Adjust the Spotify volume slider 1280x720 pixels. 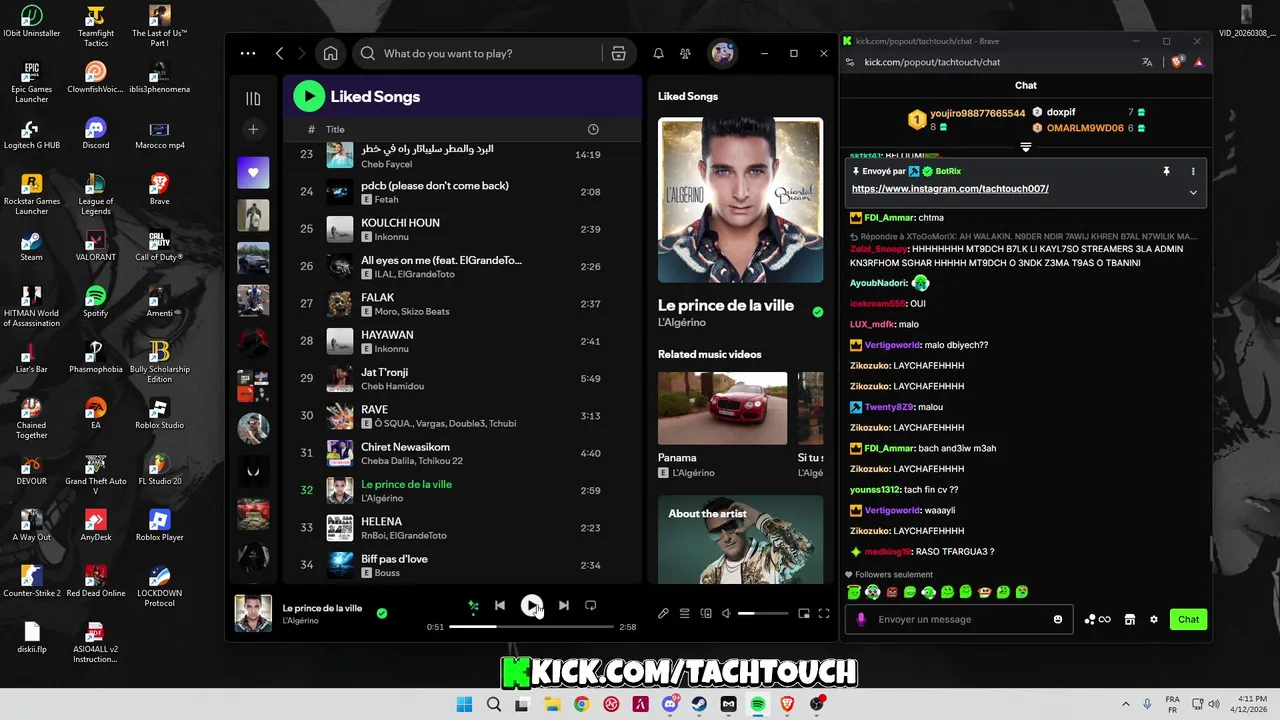(763, 613)
